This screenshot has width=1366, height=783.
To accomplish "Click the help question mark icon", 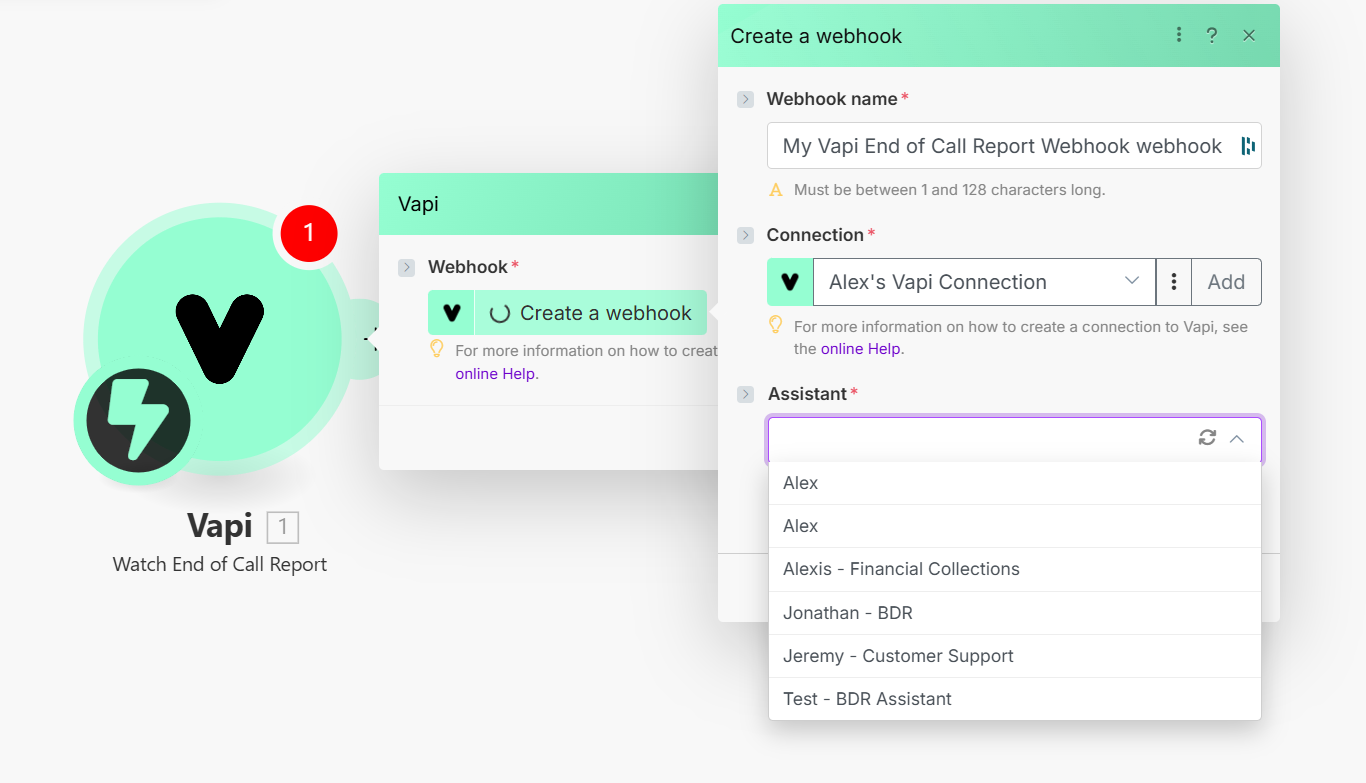I will pyautogui.click(x=1212, y=35).
